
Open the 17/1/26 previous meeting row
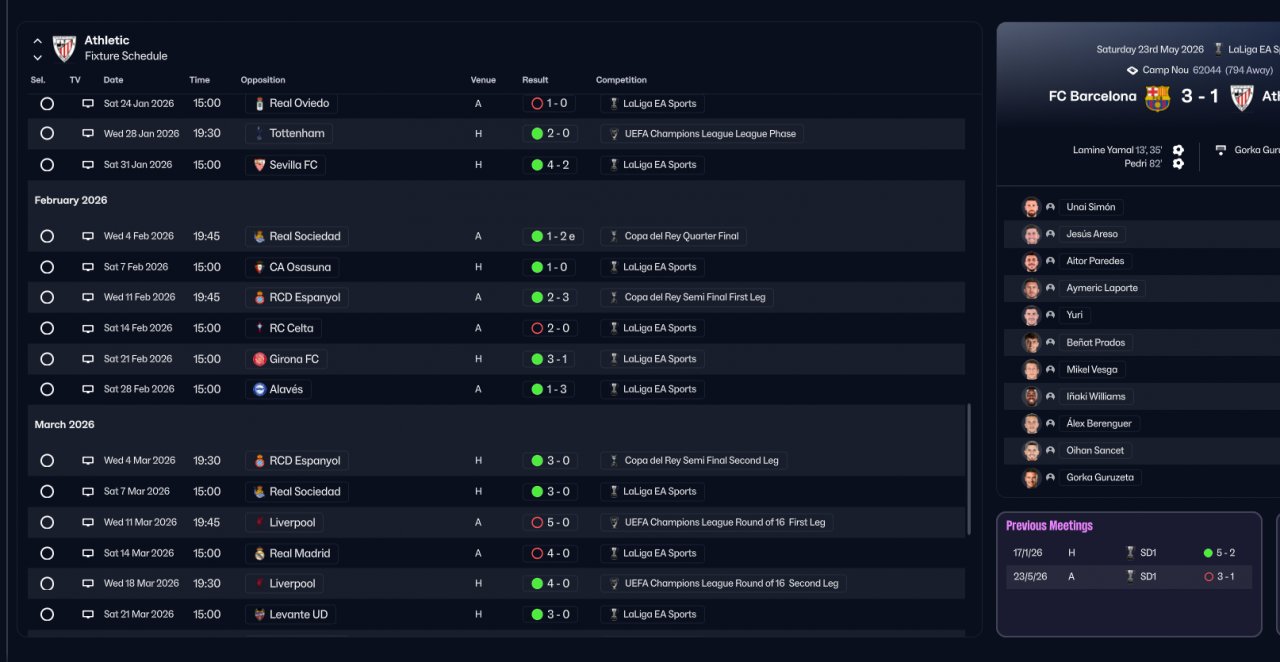coord(1129,552)
